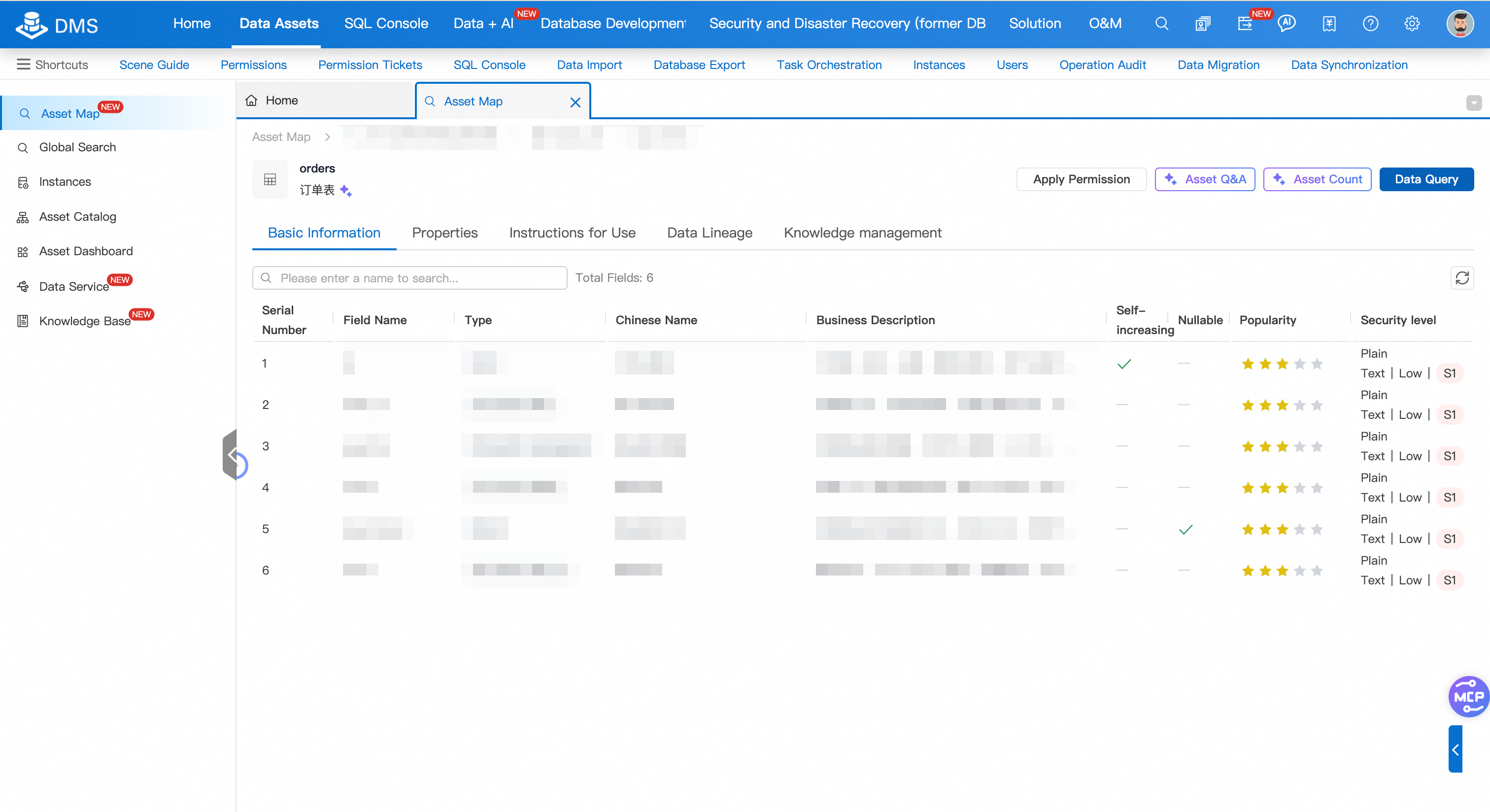The width and height of the screenshot is (1490, 812).
Task: Toggle the Shortcuts hamburger menu
Action: 23,65
